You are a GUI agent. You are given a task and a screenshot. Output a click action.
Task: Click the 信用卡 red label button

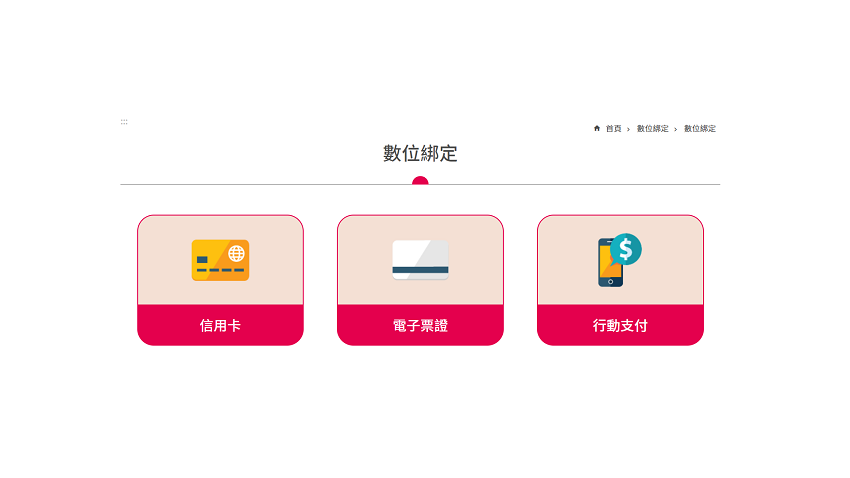point(220,325)
